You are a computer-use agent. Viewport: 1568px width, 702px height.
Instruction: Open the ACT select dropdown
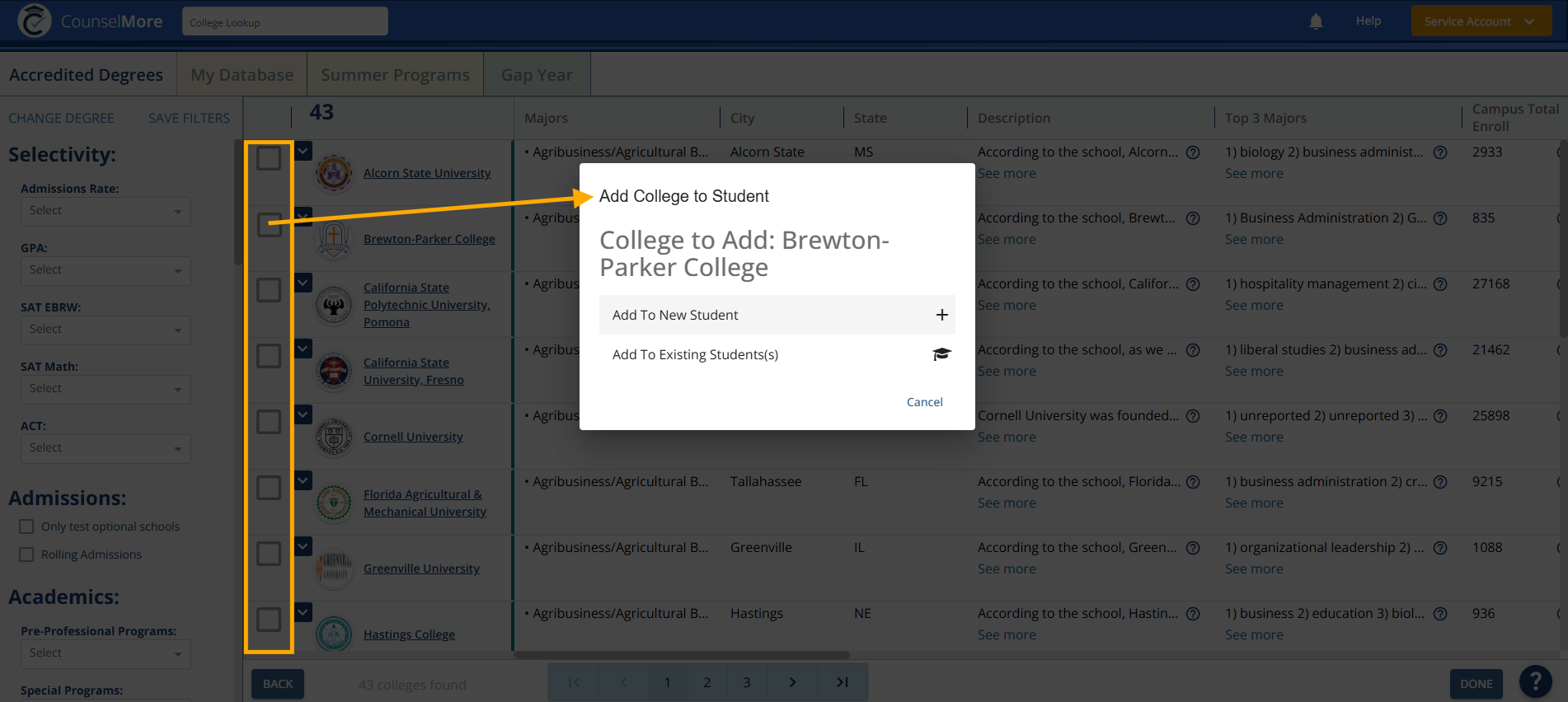pos(106,449)
